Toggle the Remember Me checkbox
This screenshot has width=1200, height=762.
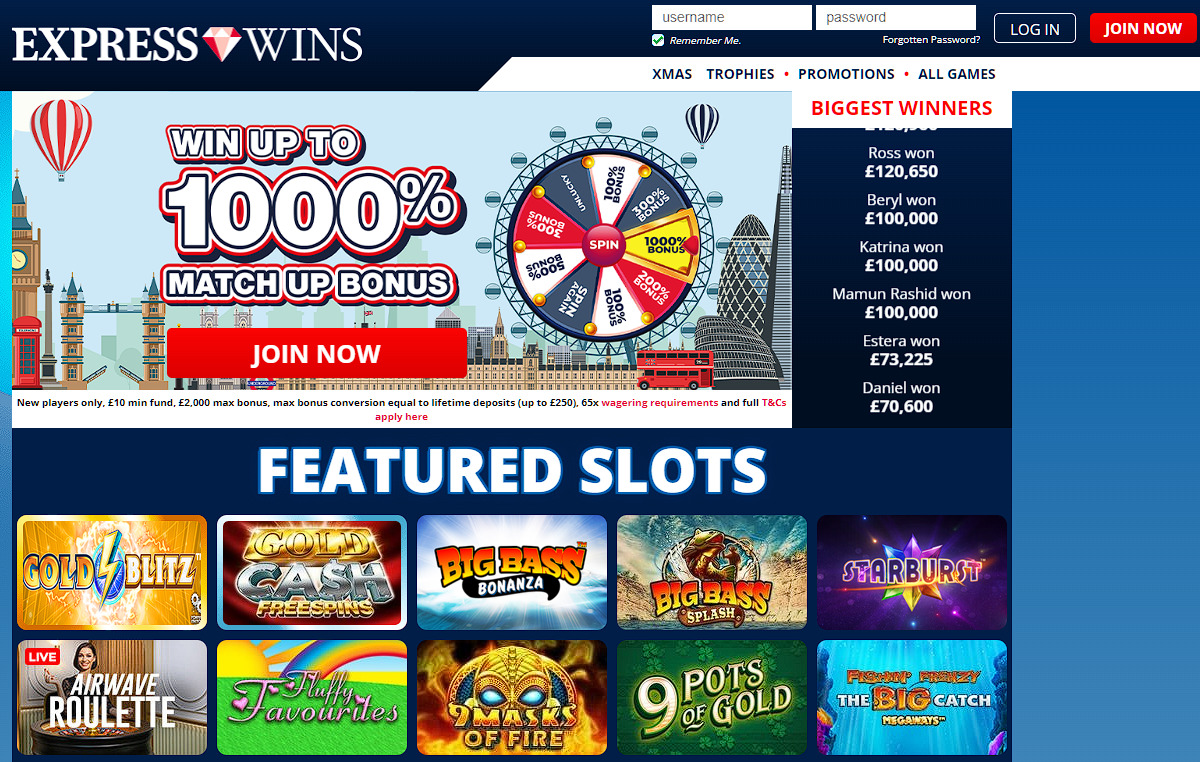658,40
